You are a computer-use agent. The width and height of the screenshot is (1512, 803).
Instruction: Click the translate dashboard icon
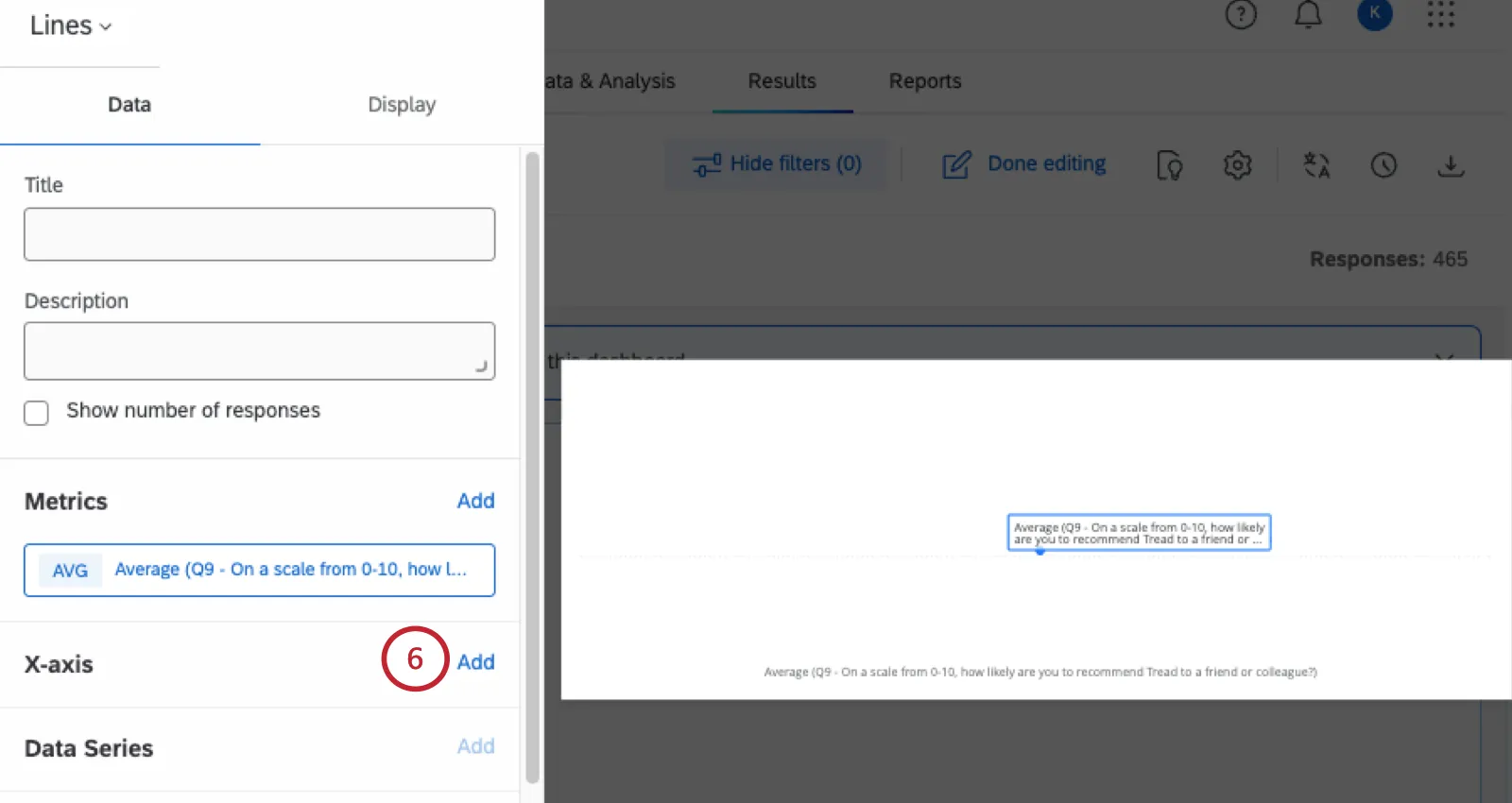click(x=1316, y=165)
